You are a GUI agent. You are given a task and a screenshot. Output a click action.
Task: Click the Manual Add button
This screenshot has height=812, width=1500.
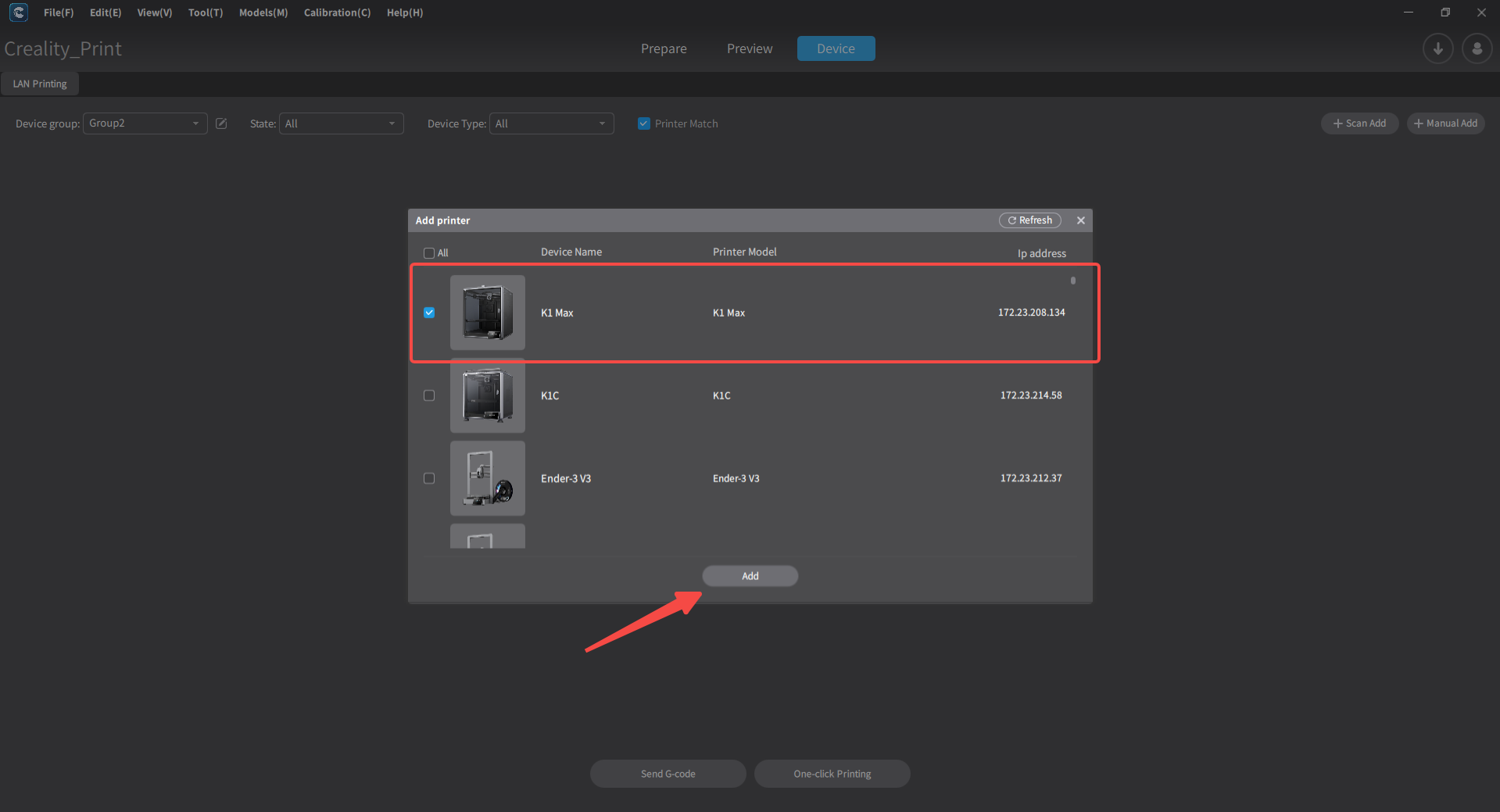1445,123
